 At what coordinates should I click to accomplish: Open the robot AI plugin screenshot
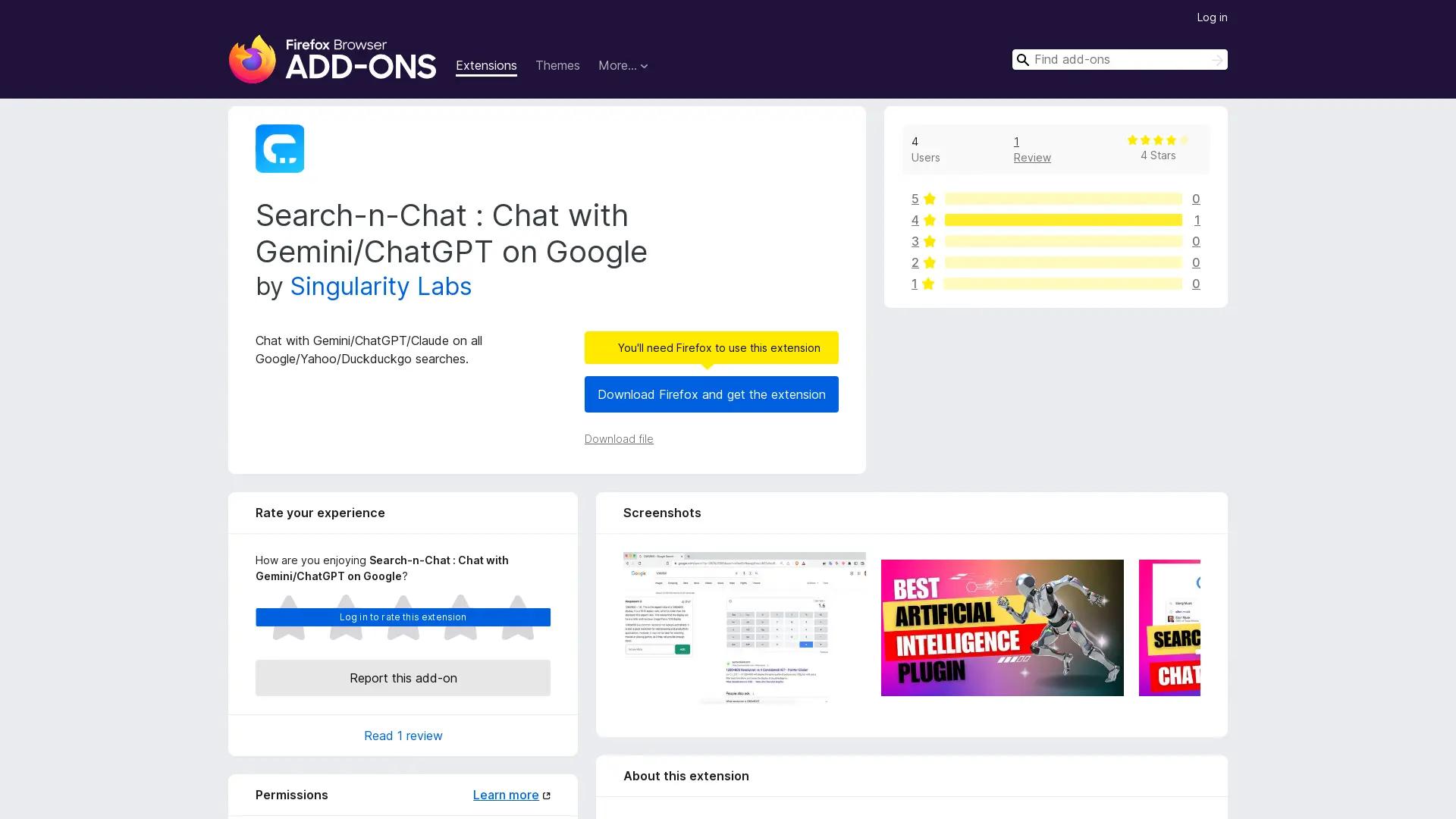(1002, 627)
